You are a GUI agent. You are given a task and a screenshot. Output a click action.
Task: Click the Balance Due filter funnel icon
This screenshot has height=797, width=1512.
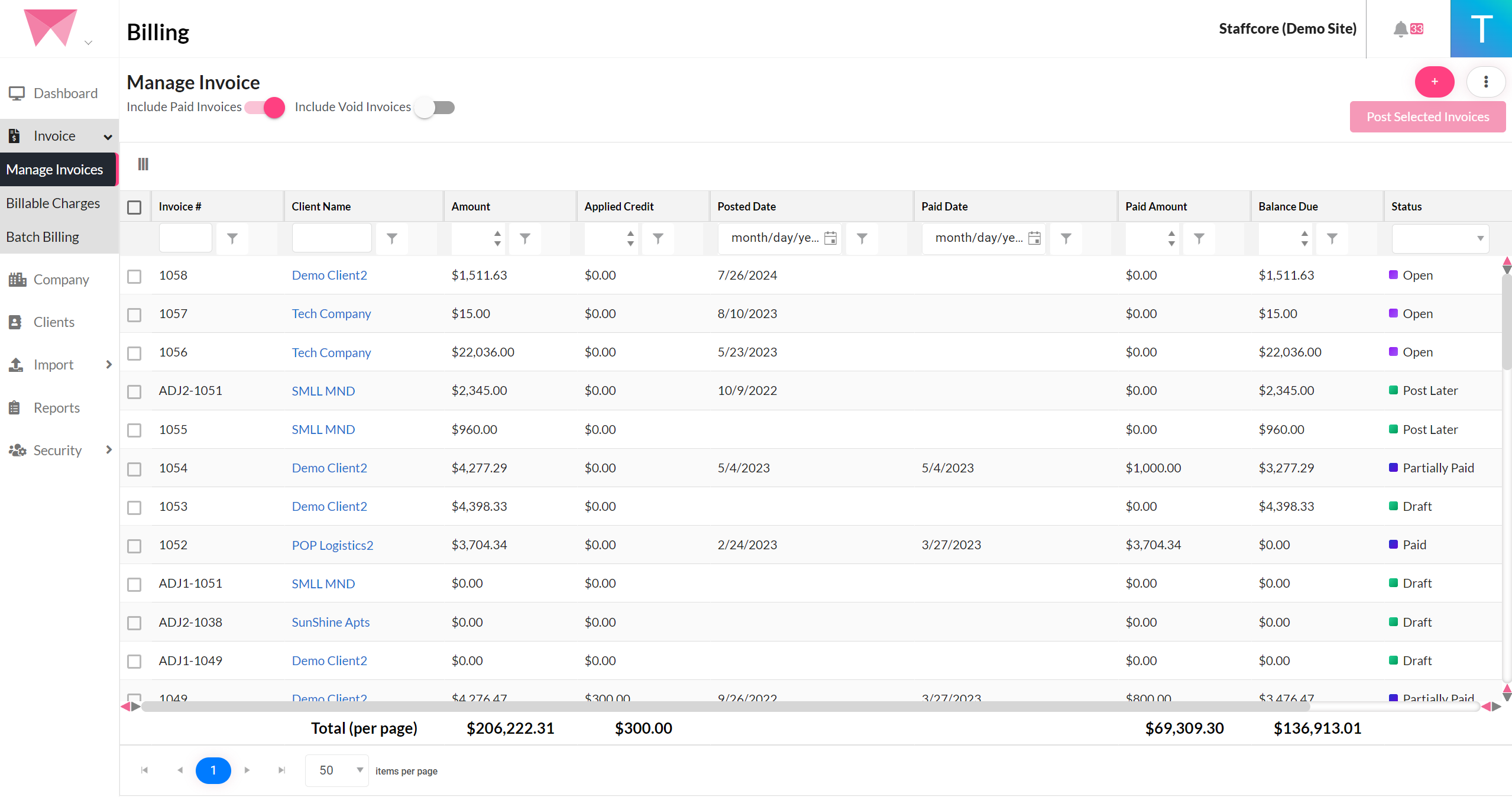pyautogui.click(x=1332, y=238)
